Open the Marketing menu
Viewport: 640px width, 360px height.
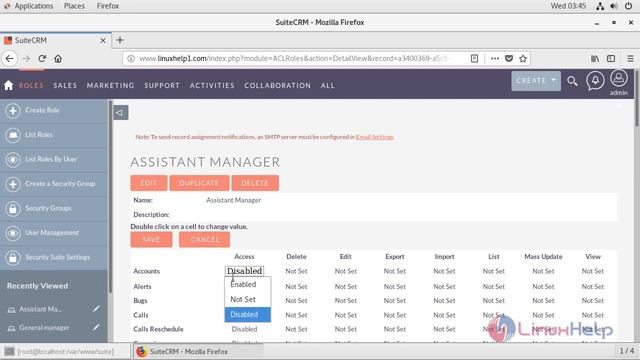pos(110,85)
